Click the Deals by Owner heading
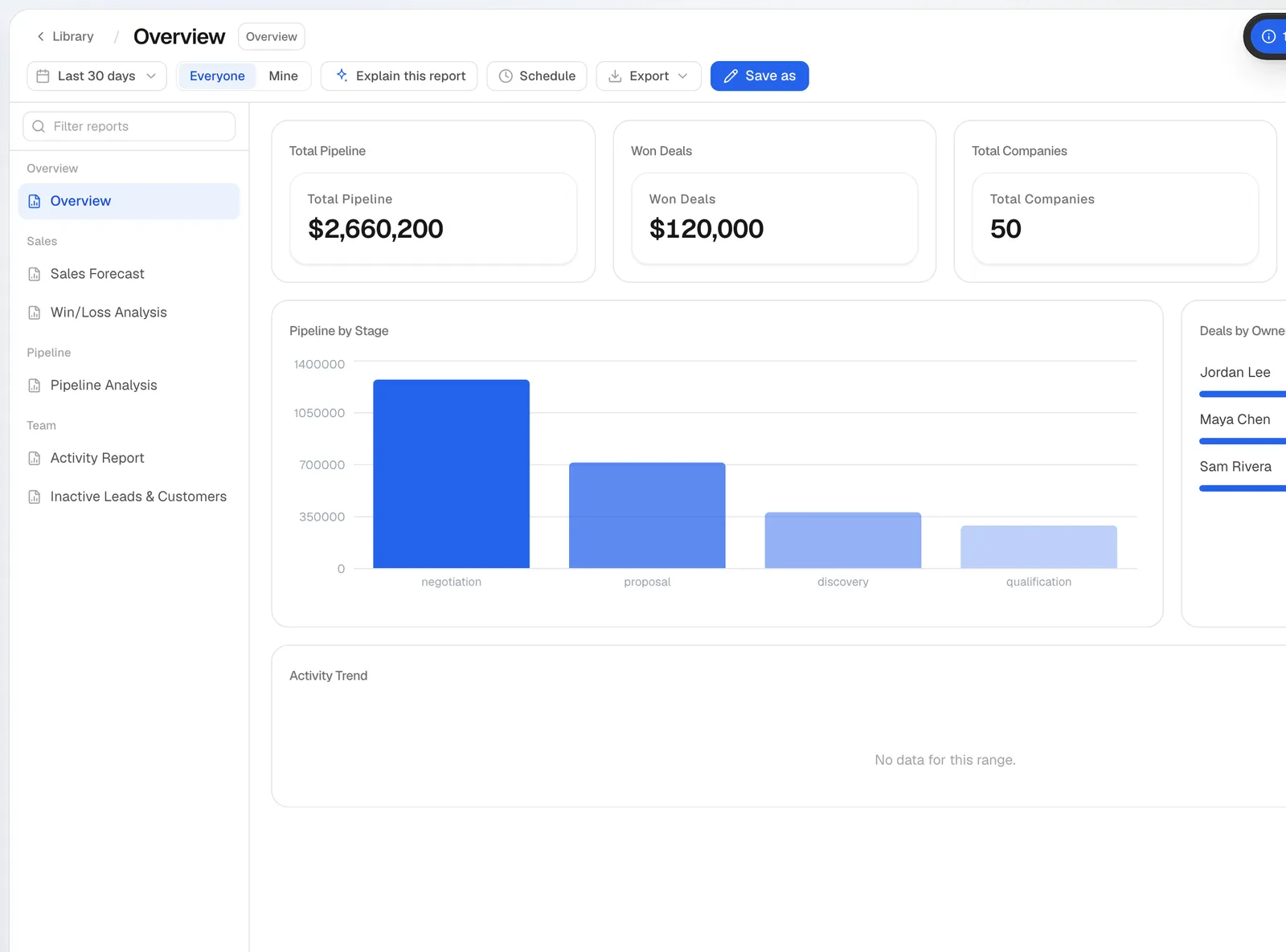 tap(1243, 331)
